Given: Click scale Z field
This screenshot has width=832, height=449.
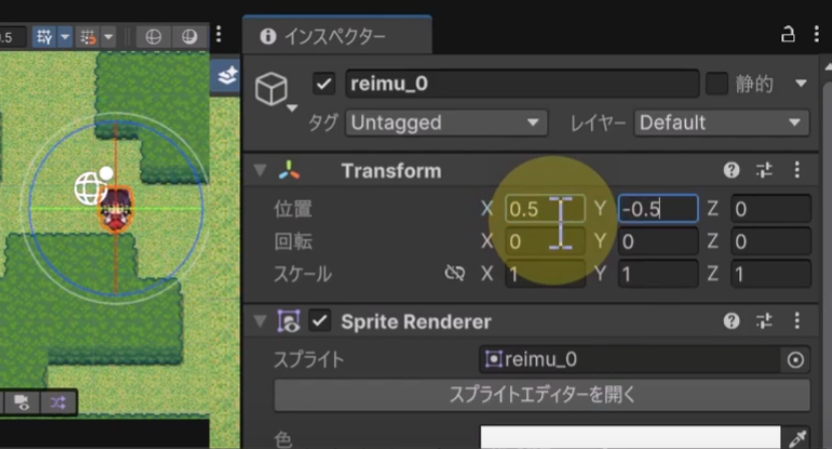Looking at the screenshot, I should pyautogui.click(x=771, y=274).
